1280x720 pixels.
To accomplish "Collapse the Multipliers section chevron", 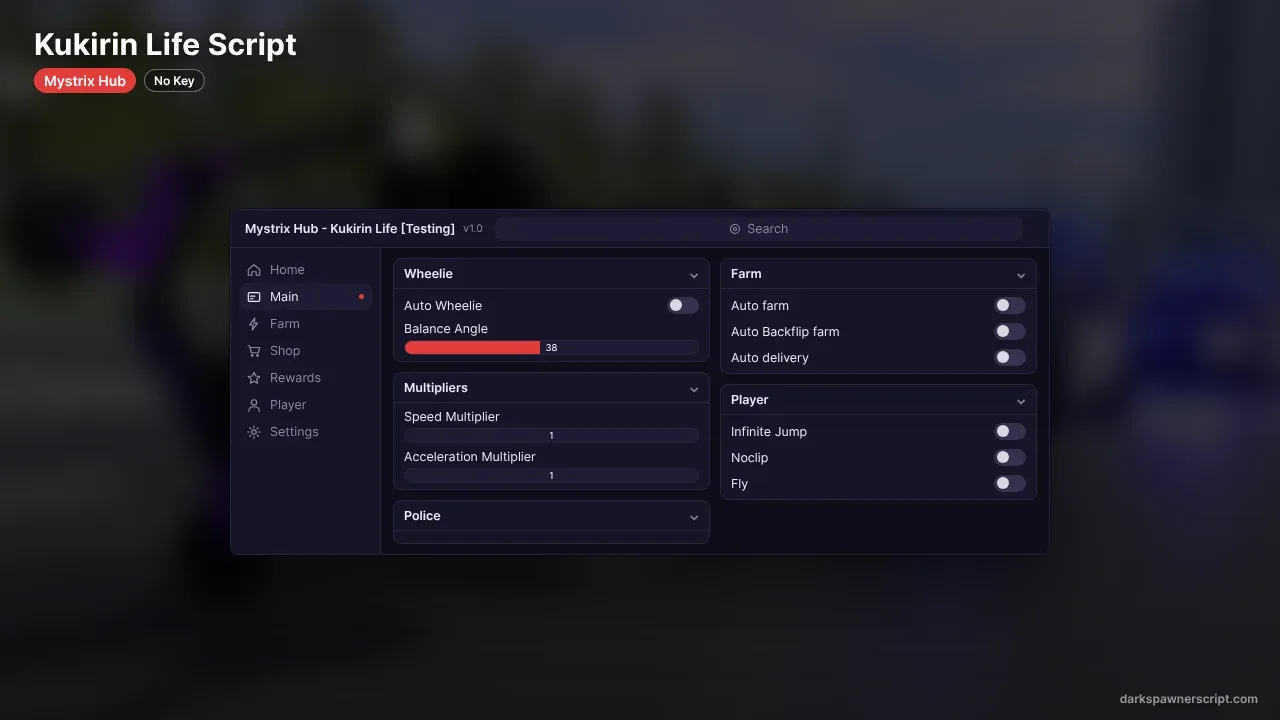I will [x=694, y=389].
